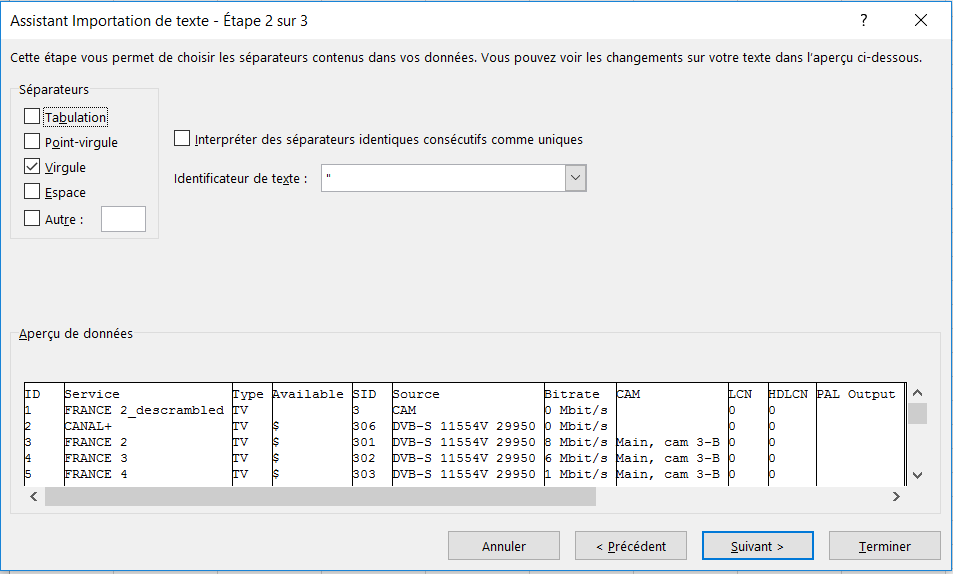Screen dimensions: 953x574
Task: Click the Available column header in preview
Action: 308,394
